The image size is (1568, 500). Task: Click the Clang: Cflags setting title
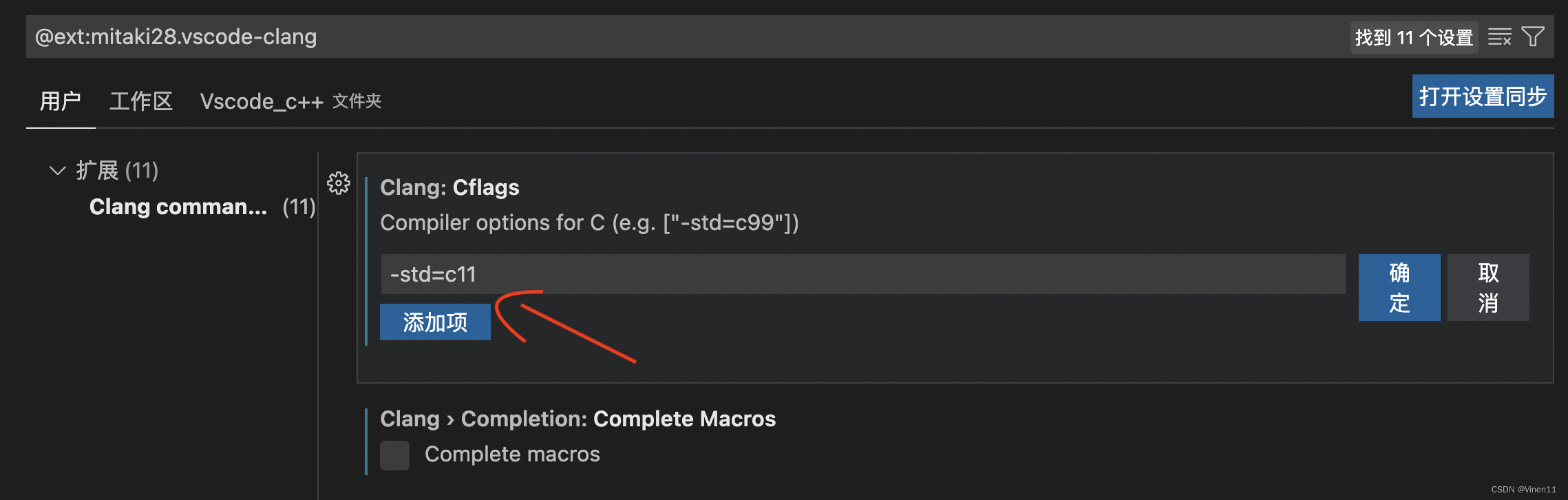pyautogui.click(x=450, y=187)
